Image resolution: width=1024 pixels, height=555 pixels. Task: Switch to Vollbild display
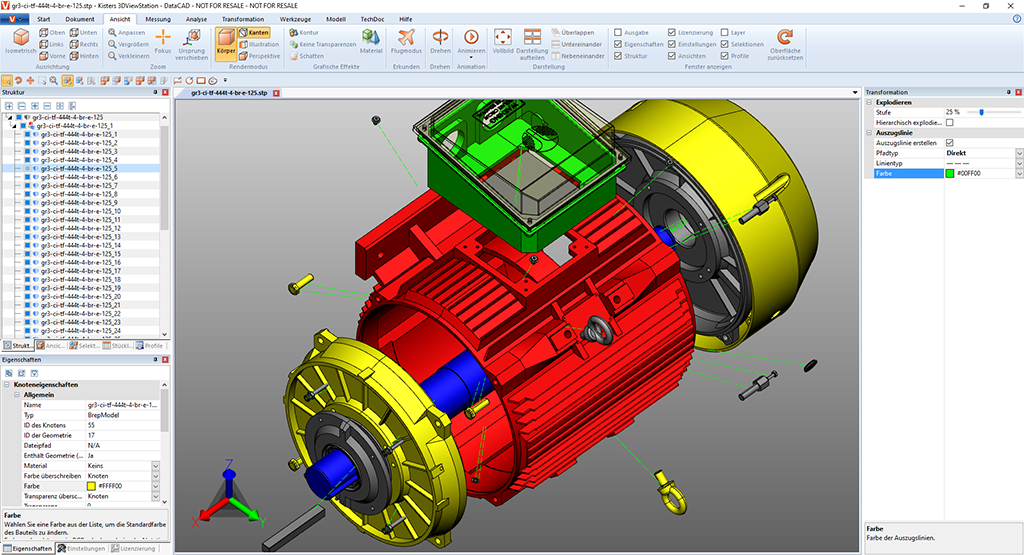(503, 40)
